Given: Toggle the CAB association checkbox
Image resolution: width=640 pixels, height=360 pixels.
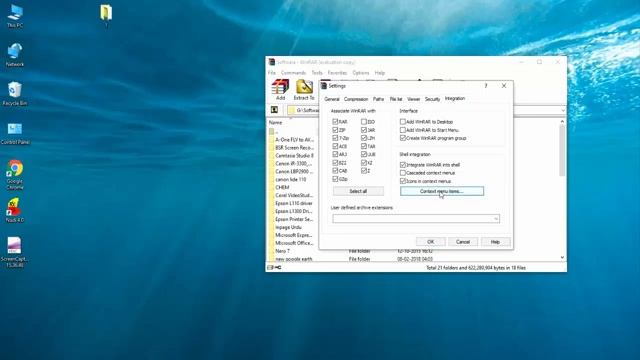Looking at the screenshot, I should tap(335, 171).
